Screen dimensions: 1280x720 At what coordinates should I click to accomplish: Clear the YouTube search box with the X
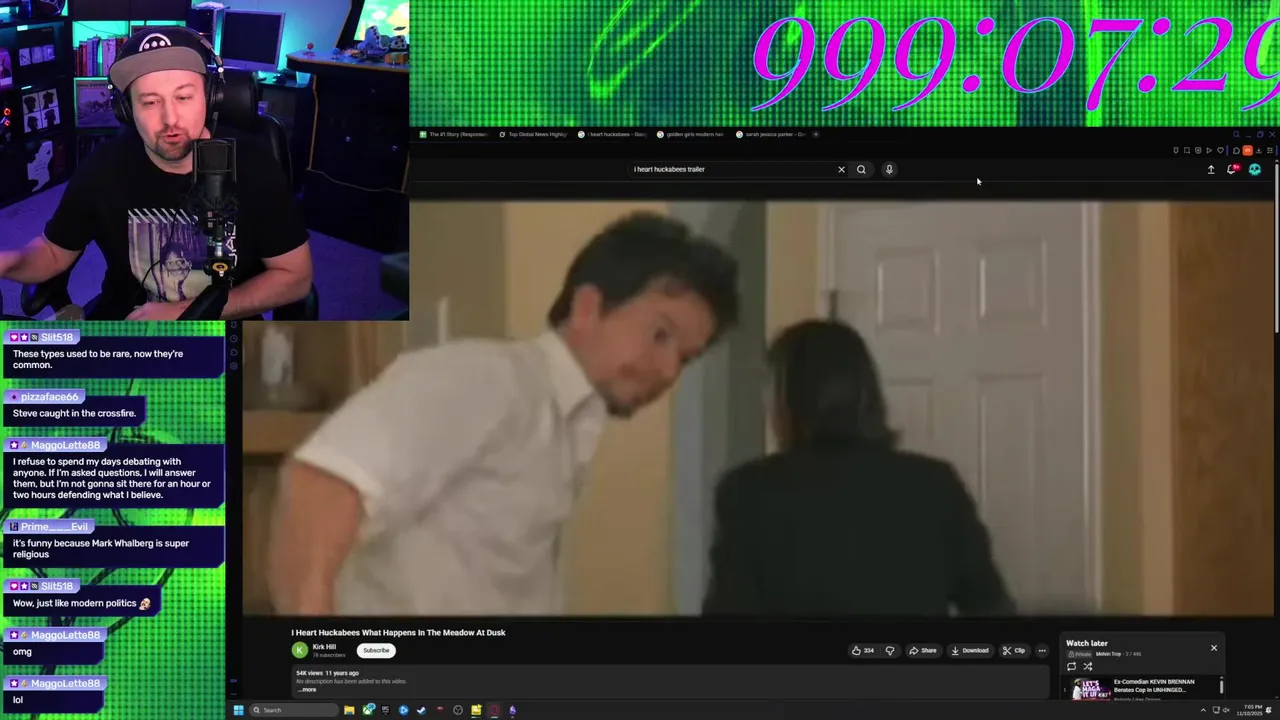click(x=841, y=169)
